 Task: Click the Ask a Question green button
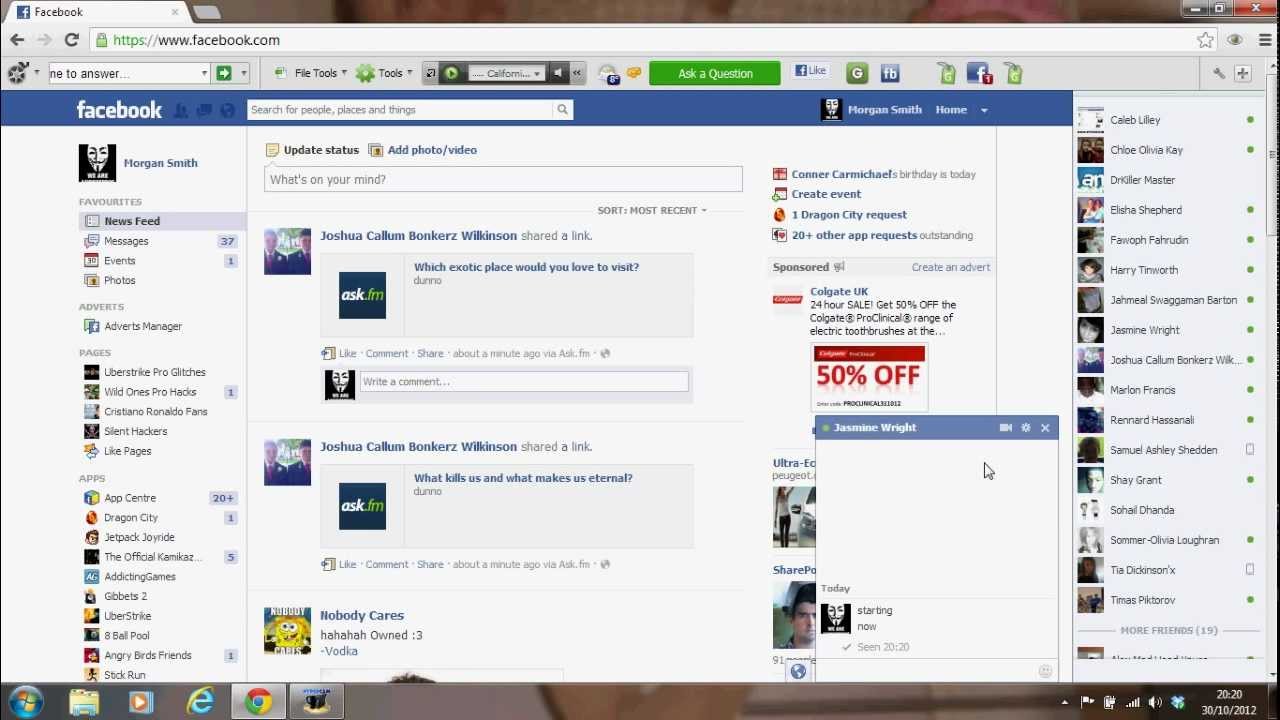click(715, 73)
